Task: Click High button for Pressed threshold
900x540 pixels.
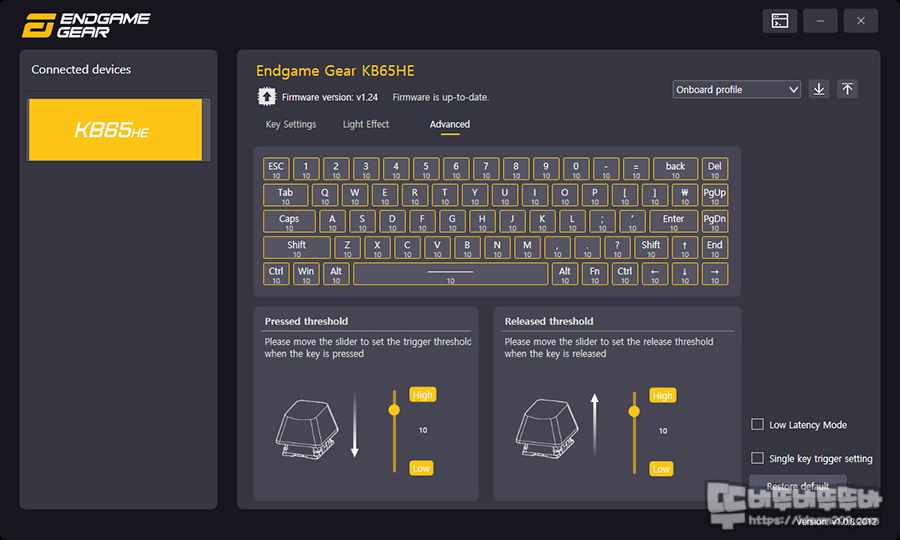Action: (x=422, y=394)
